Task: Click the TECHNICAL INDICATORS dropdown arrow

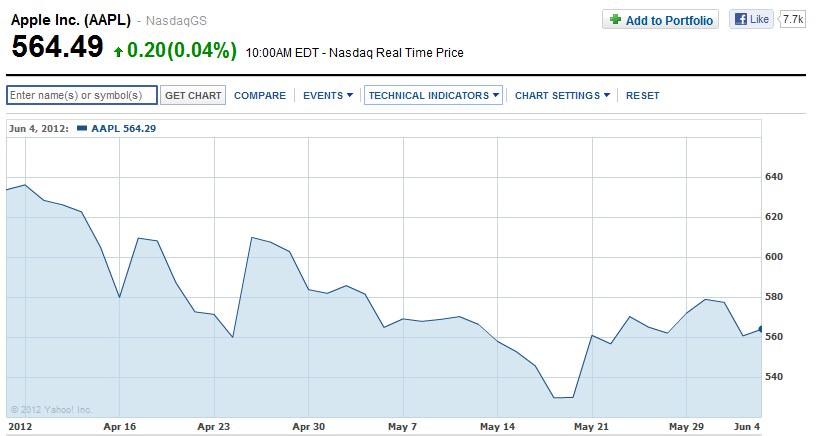Action: click(495, 95)
